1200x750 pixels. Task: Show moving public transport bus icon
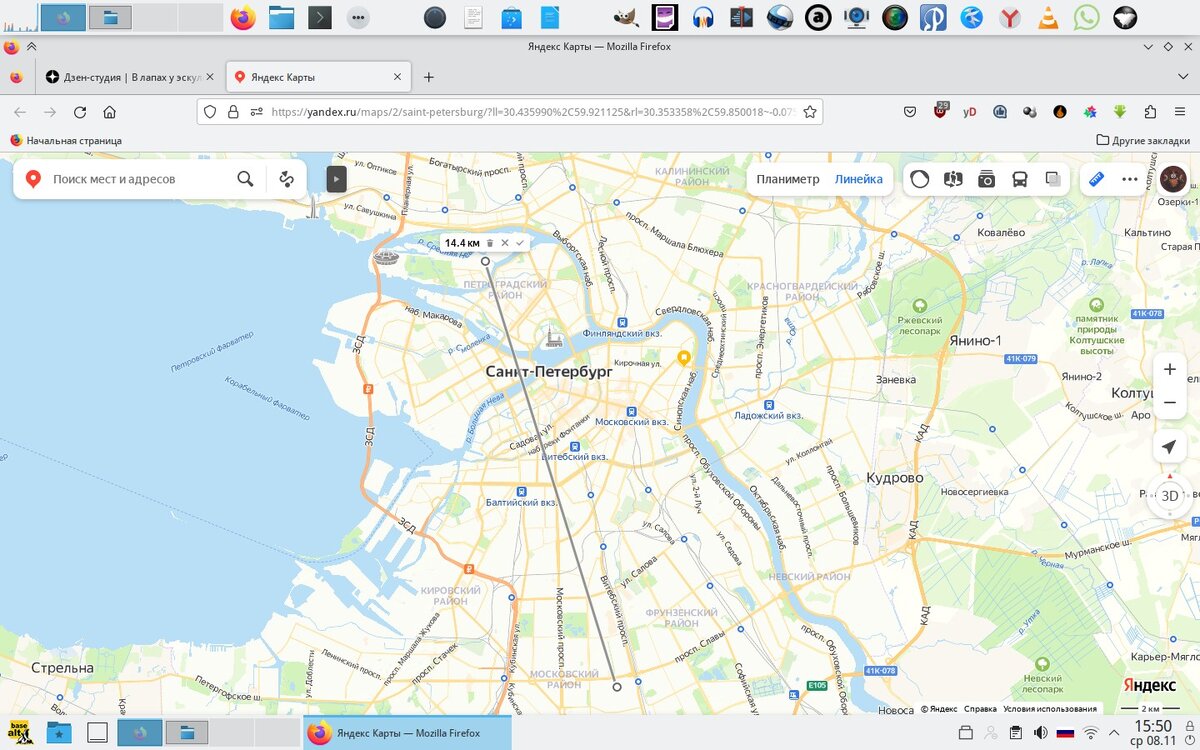click(1020, 179)
